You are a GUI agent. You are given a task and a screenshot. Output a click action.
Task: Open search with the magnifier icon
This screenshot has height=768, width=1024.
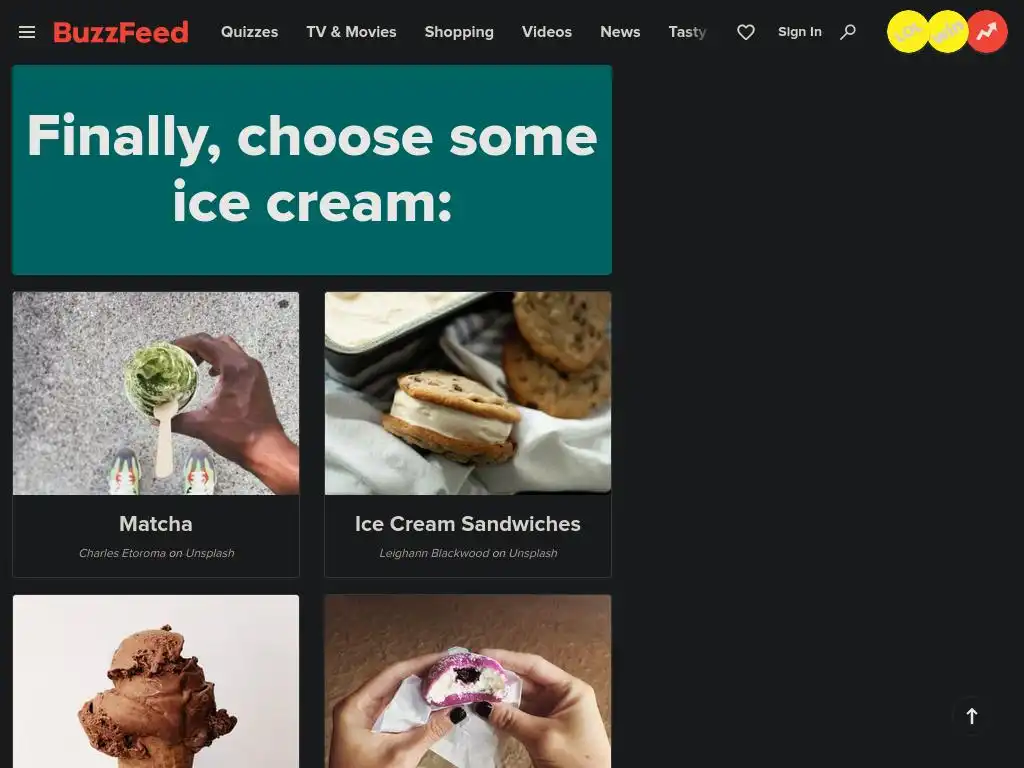click(x=848, y=32)
